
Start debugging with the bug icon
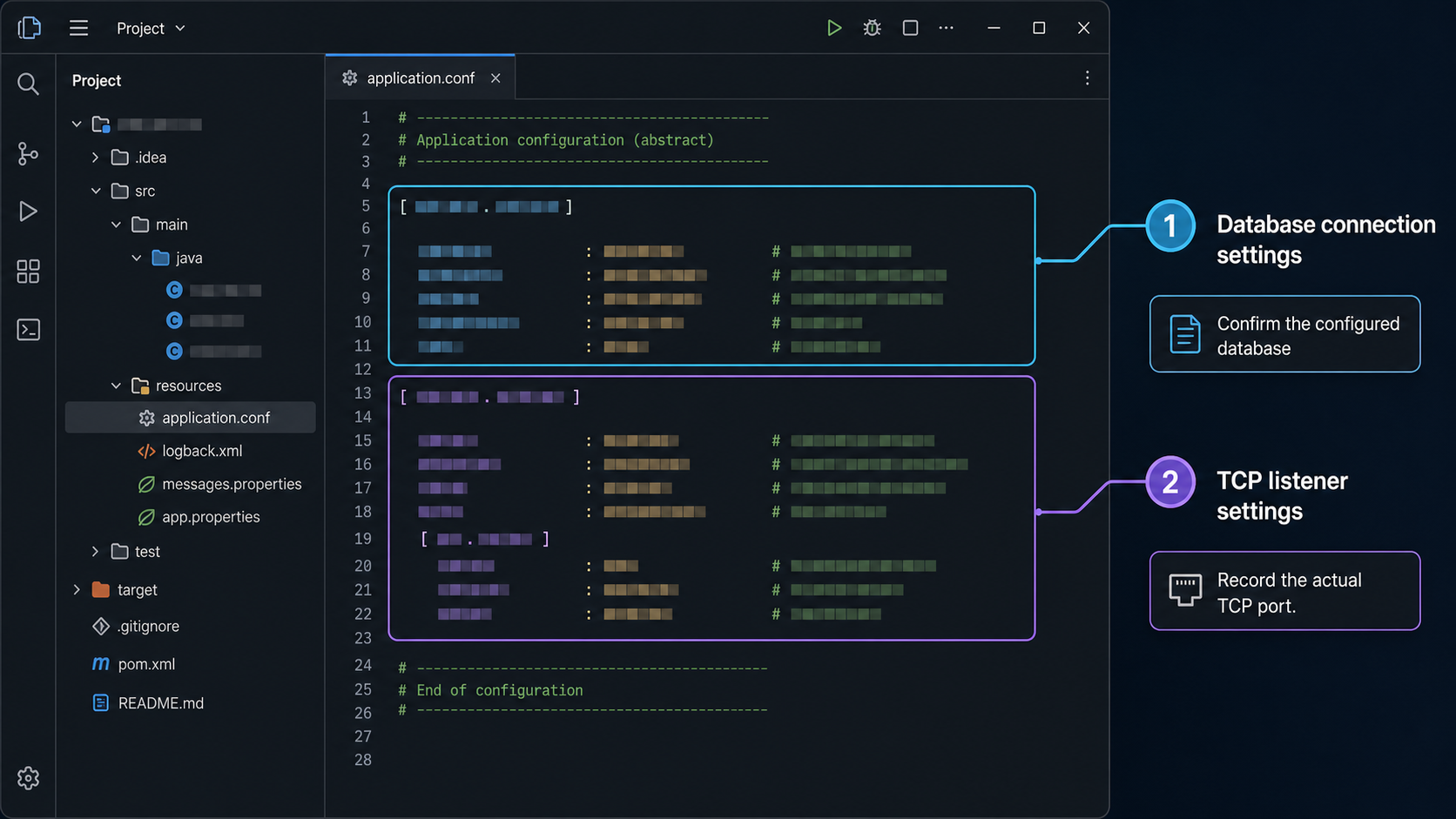point(872,28)
